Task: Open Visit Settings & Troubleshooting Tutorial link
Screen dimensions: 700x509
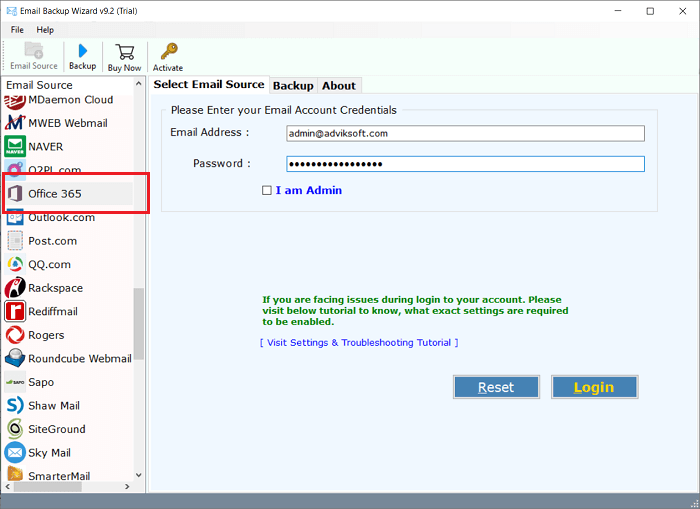Action: [x=359, y=342]
